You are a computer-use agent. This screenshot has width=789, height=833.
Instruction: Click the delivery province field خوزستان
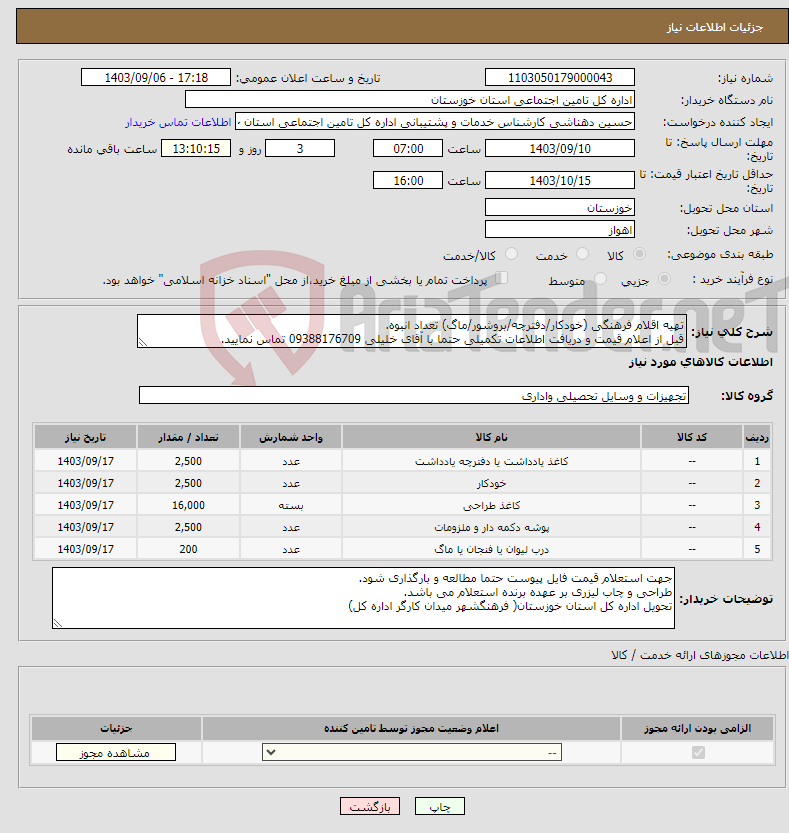[x=560, y=207]
